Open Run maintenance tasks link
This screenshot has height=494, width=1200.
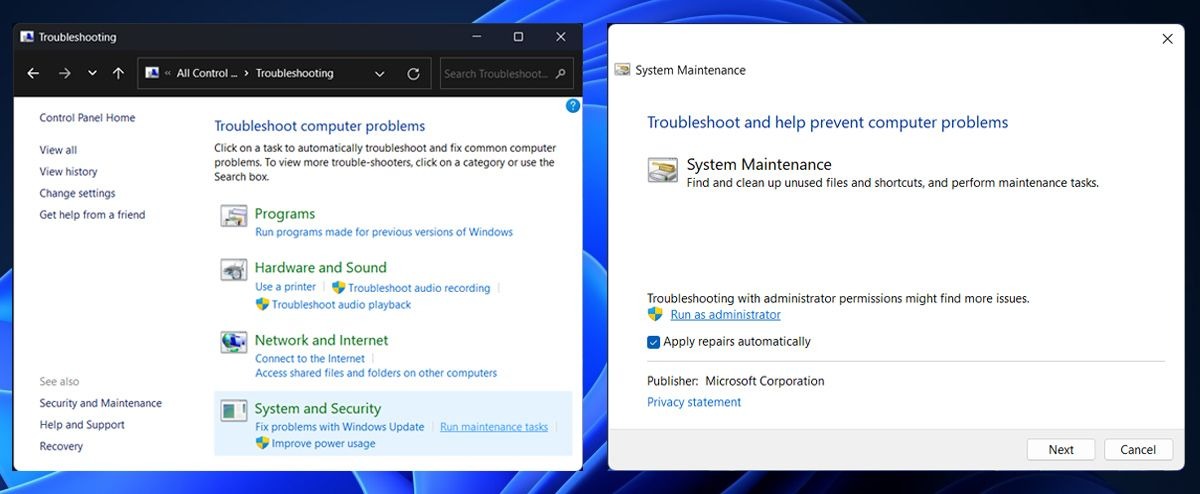point(494,427)
